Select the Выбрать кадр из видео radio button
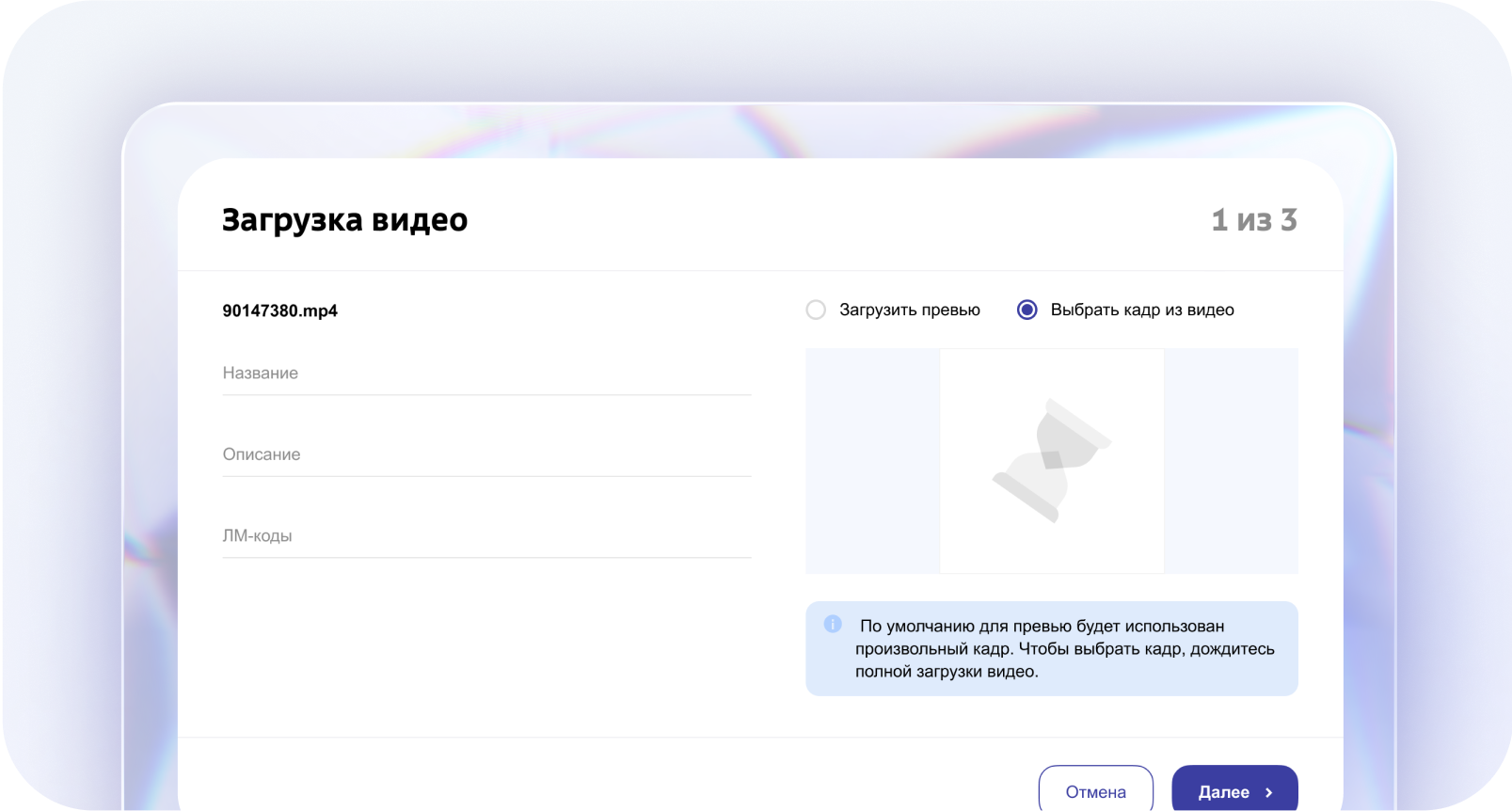 pos(1027,310)
